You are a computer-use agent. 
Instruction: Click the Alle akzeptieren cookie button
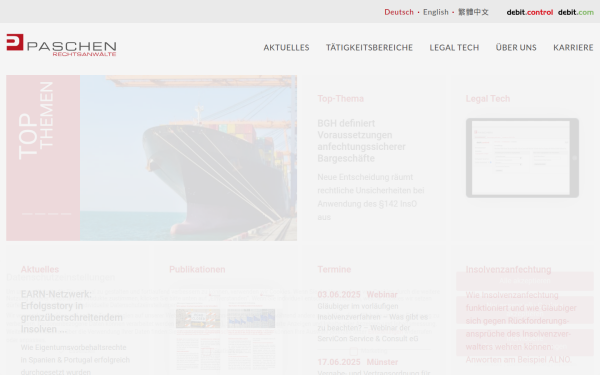525,281
